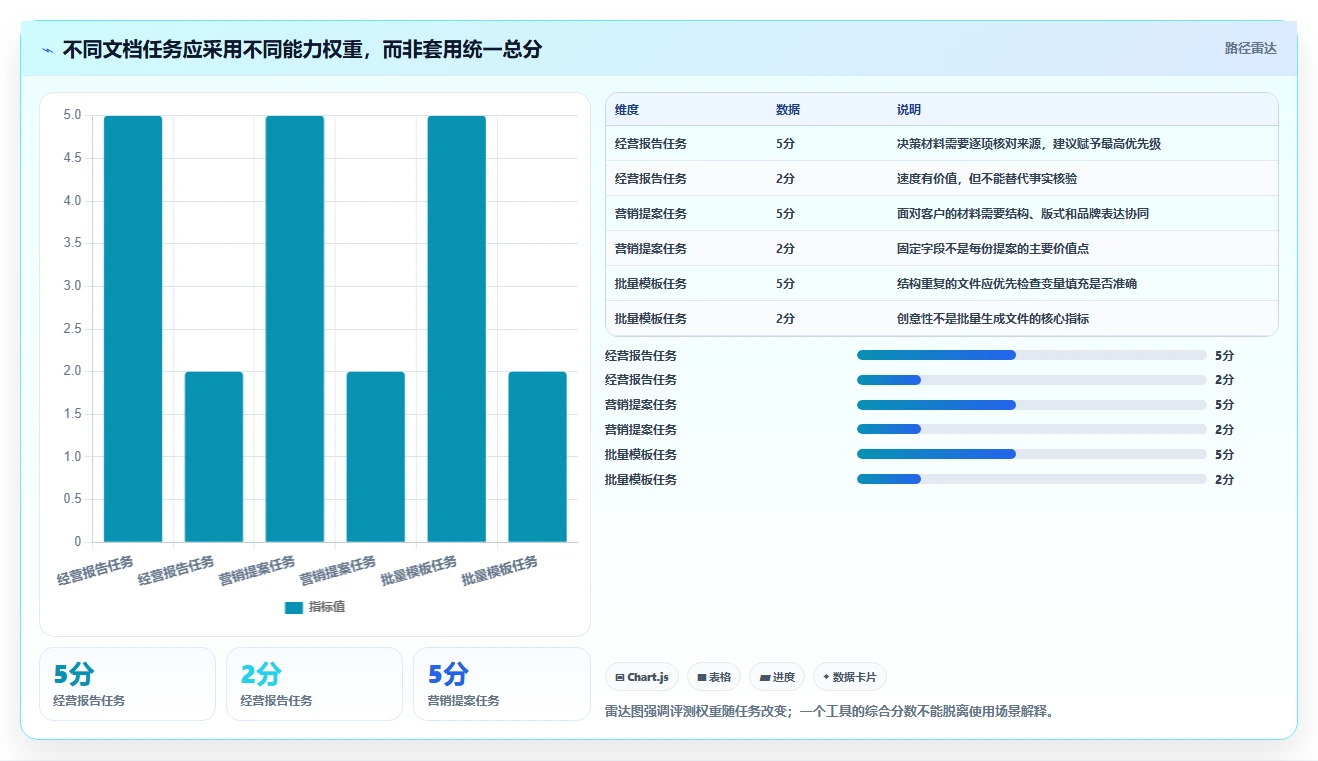Select the 表格 chip
1318x761 pixels.
(x=715, y=677)
